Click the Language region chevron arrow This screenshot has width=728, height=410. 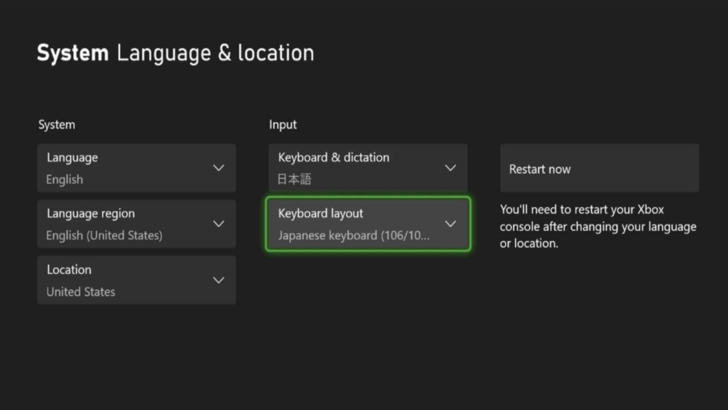pyautogui.click(x=219, y=224)
